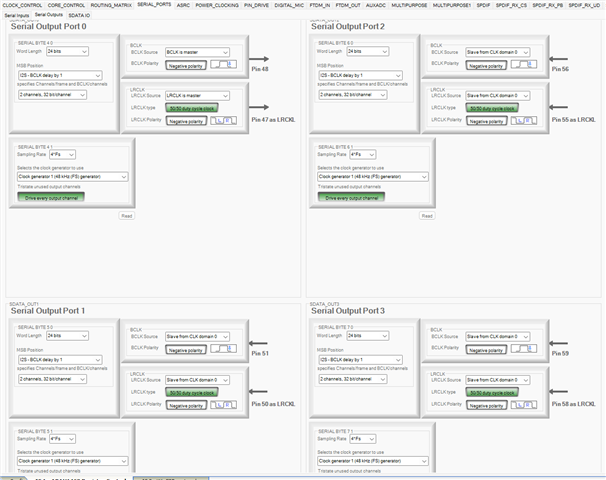Screen dimensions: 606x480
Task: Toggle 50/50 duty cycle clock on Port 3
Action: point(492,392)
